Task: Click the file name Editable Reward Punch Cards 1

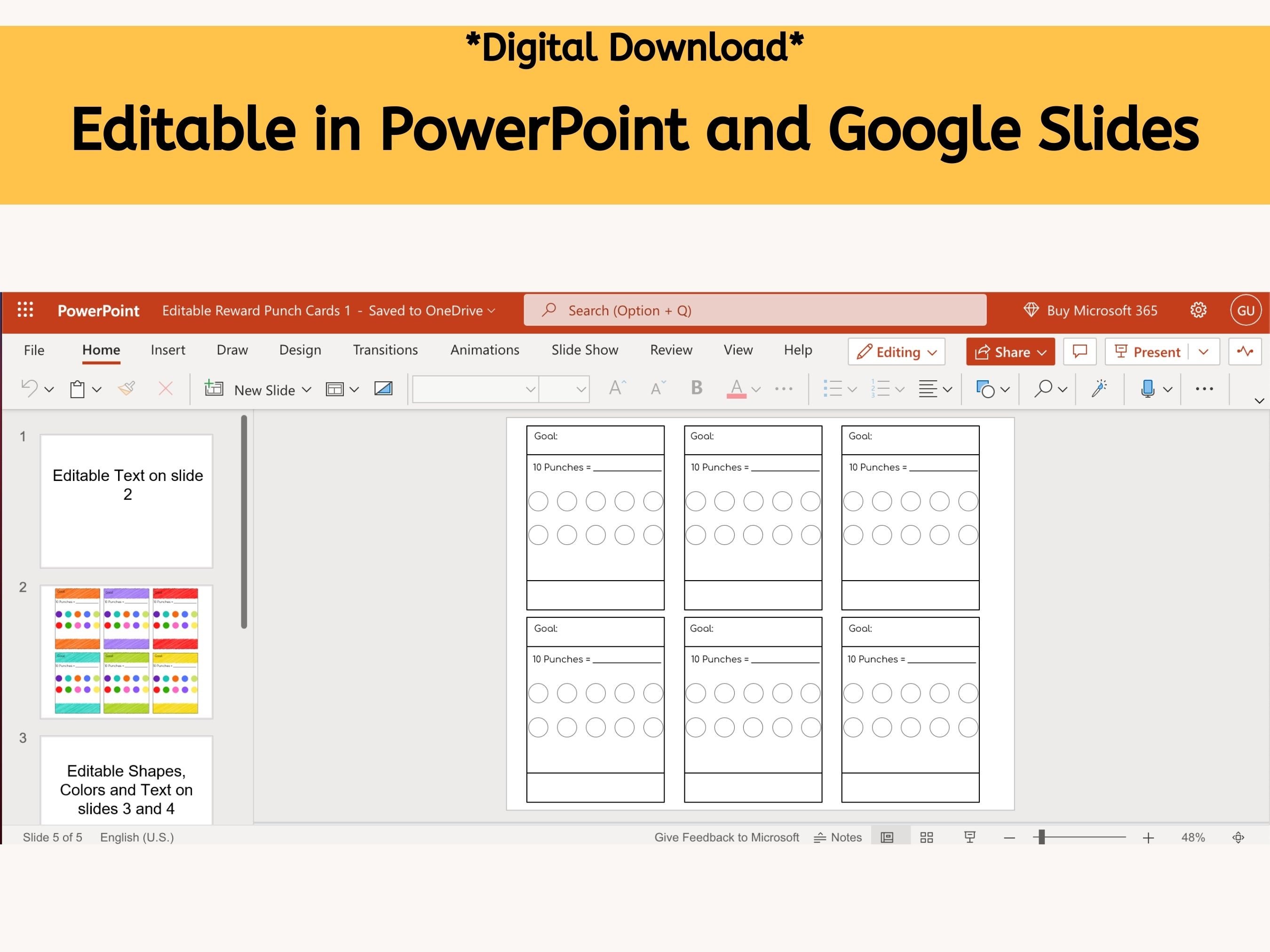Action: tap(256, 310)
